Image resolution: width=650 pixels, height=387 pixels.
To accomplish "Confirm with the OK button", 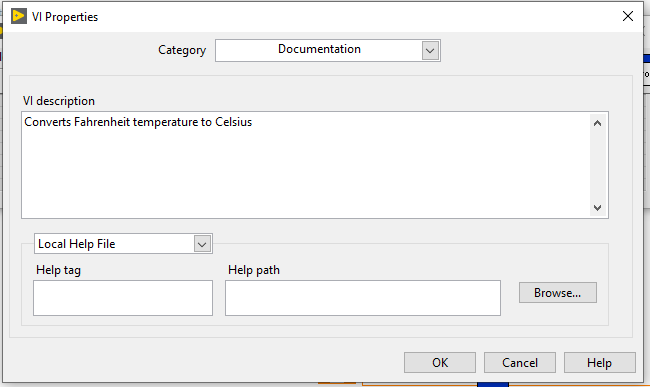I will click(440, 363).
